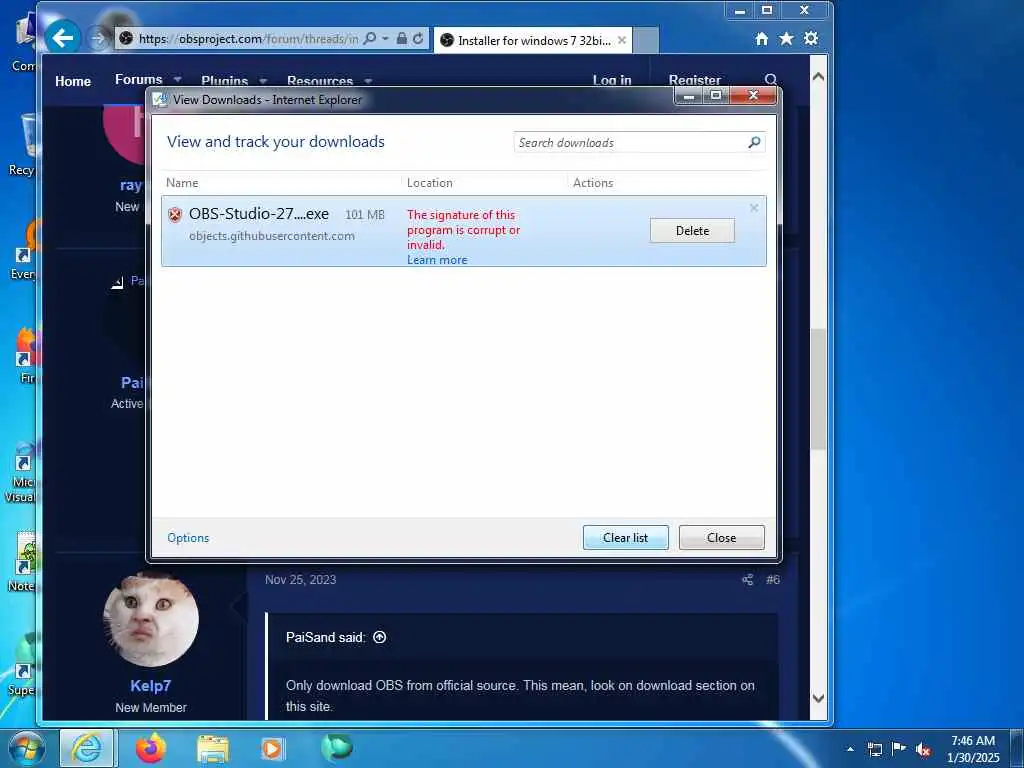Click the View Downloads title bar icon
Screen dimensions: 1024x768
click(159, 99)
